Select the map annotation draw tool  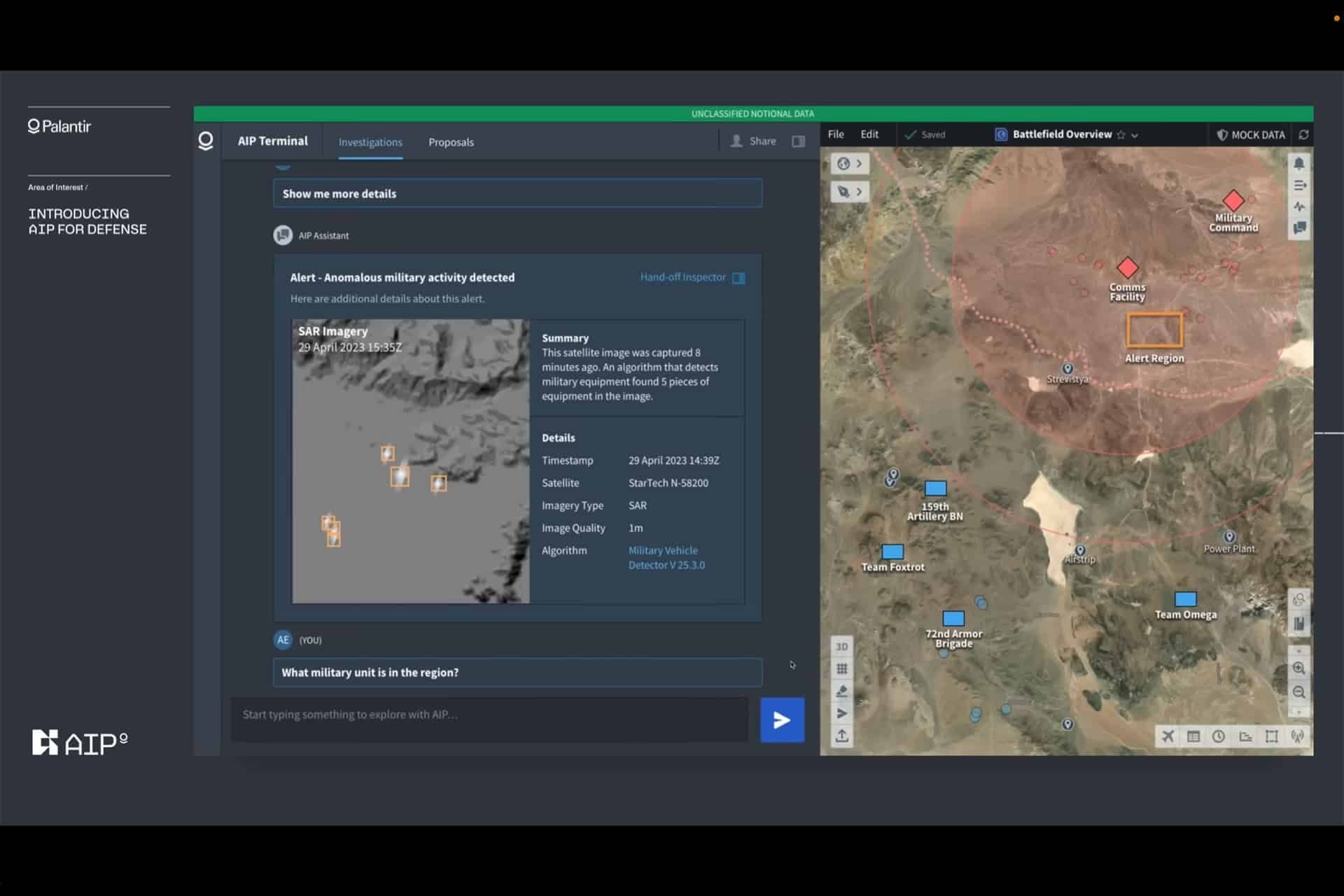click(x=842, y=691)
